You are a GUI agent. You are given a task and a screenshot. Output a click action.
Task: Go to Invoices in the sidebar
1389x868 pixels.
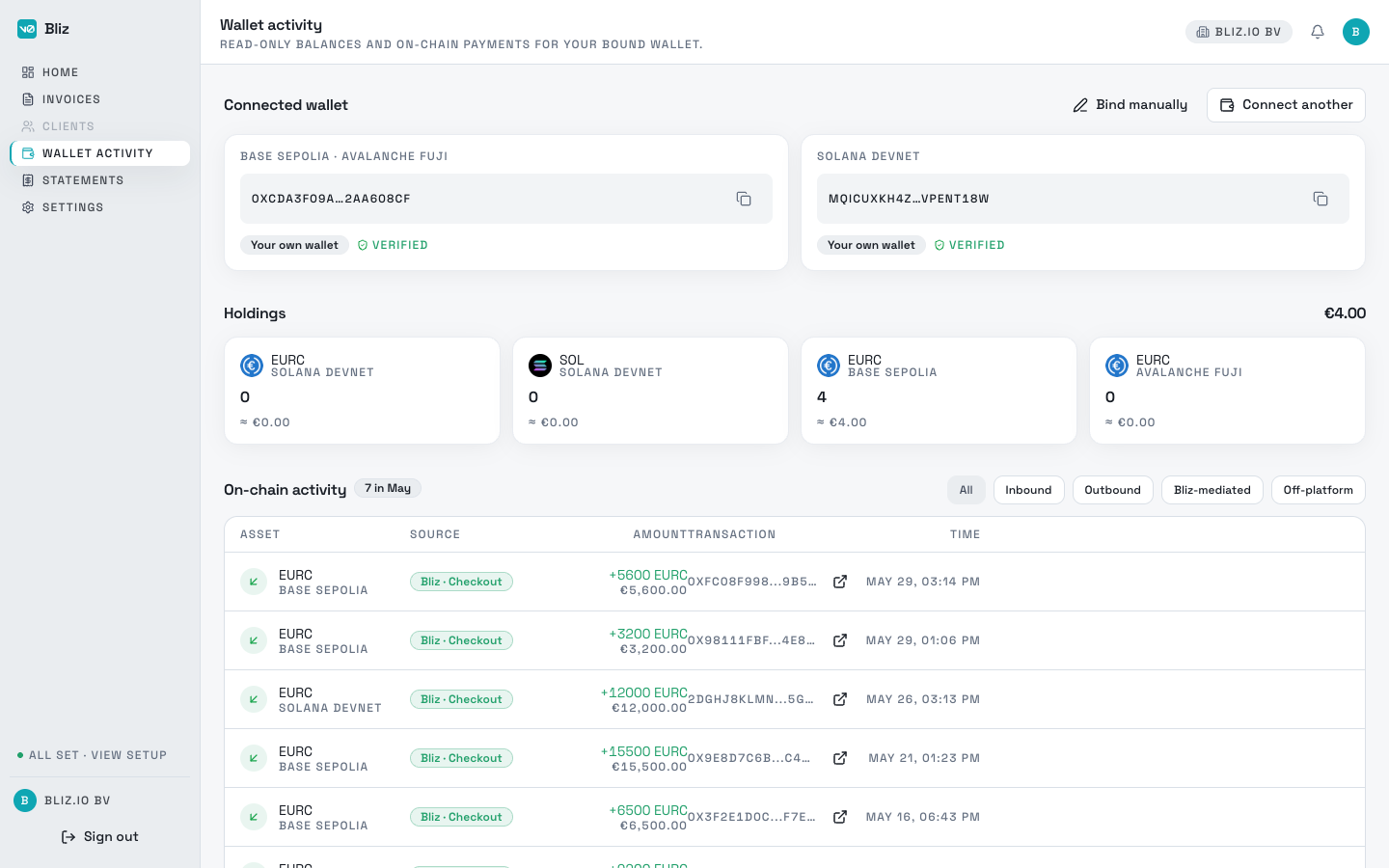click(100, 99)
